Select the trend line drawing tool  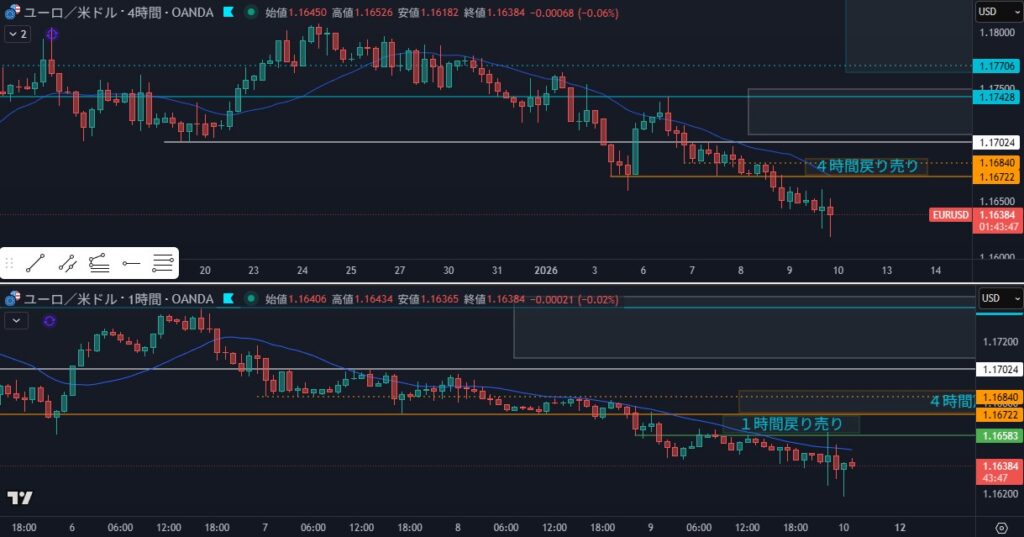coord(35,264)
